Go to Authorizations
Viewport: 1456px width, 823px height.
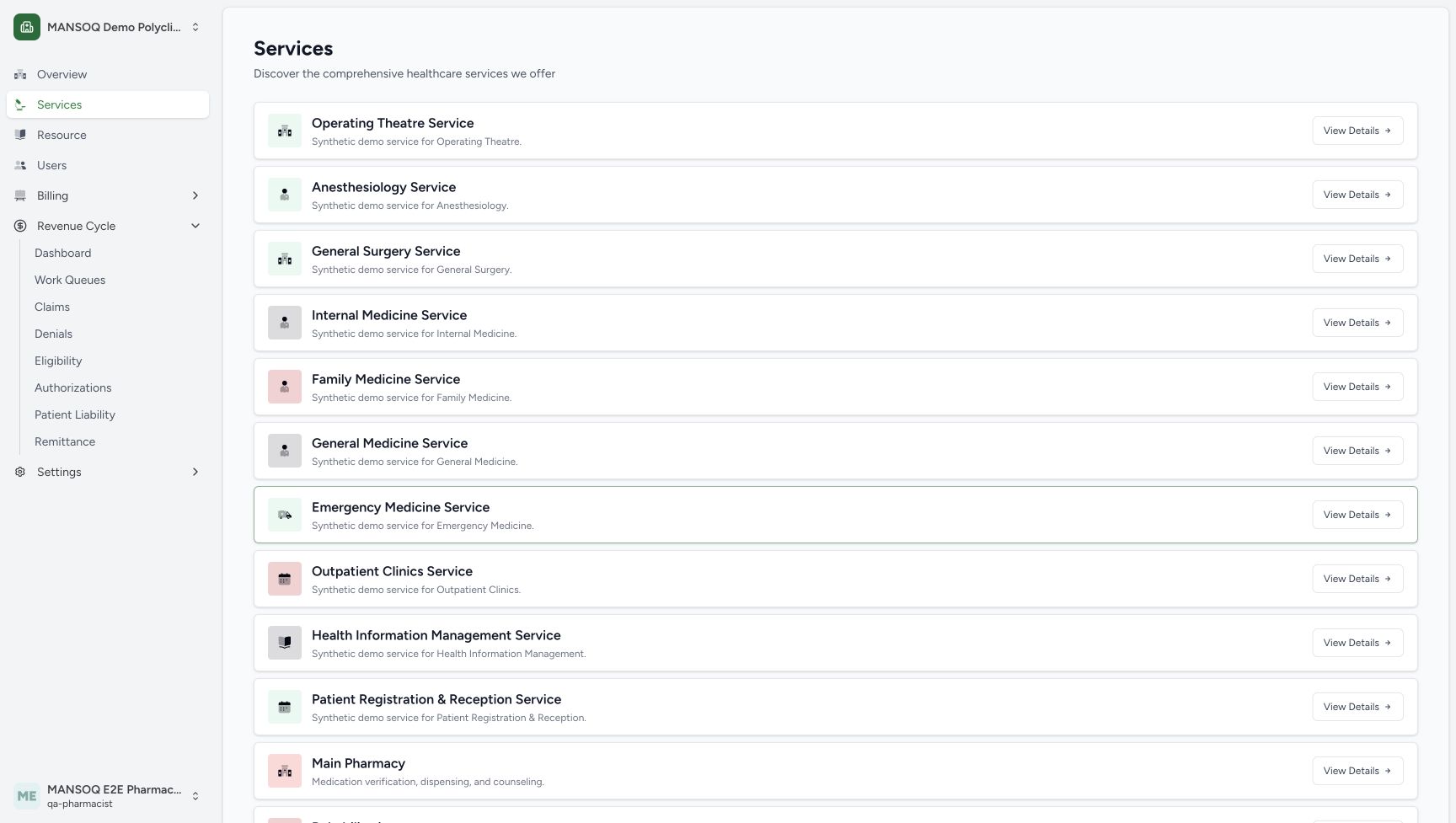72,387
